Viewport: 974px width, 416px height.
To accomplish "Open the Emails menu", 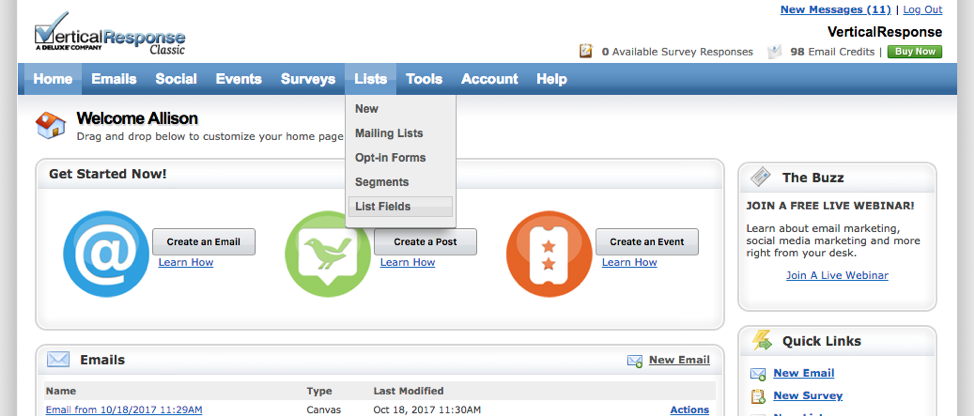I will [x=114, y=79].
